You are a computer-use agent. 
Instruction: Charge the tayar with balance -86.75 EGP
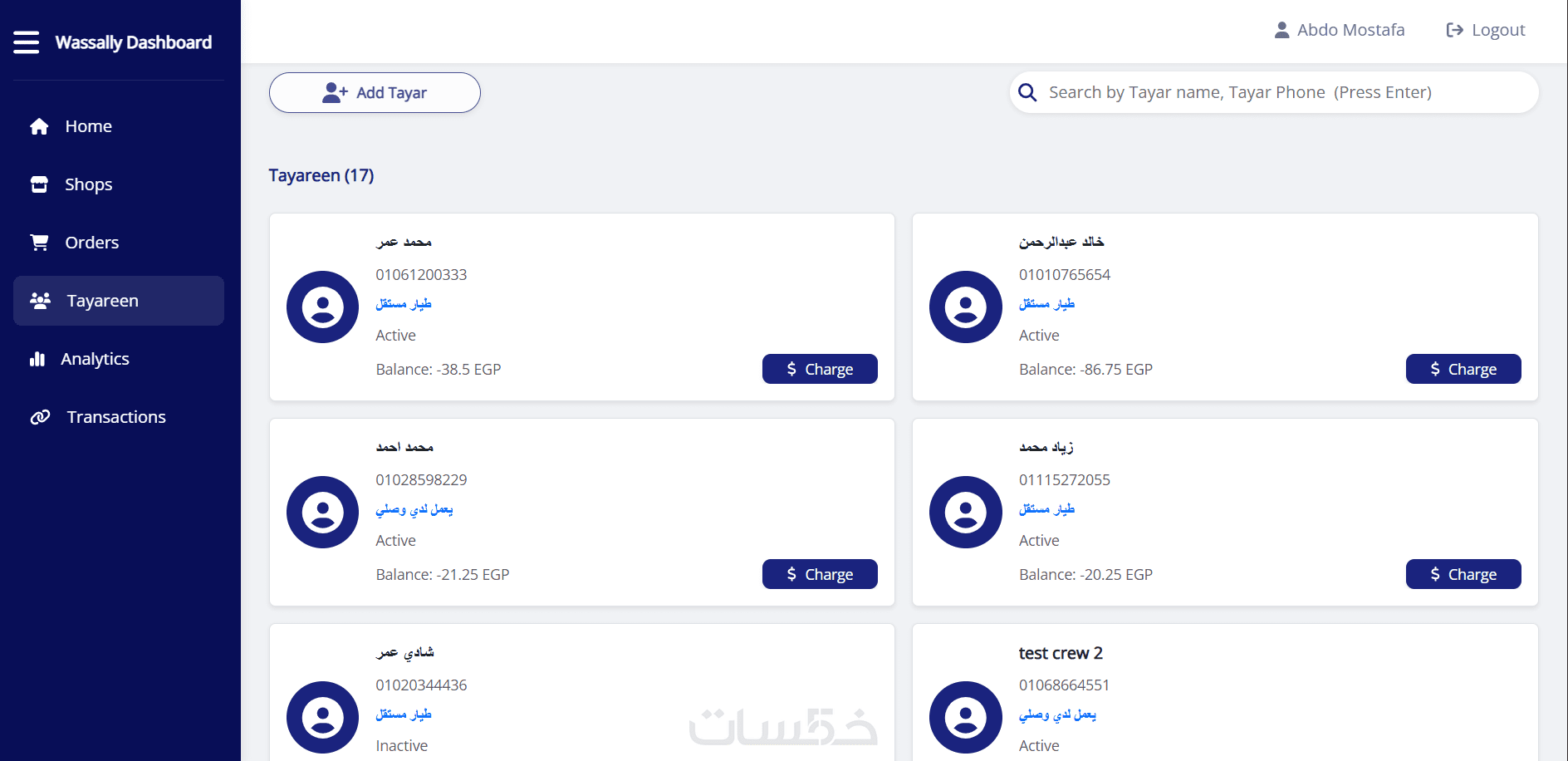pyautogui.click(x=1463, y=369)
